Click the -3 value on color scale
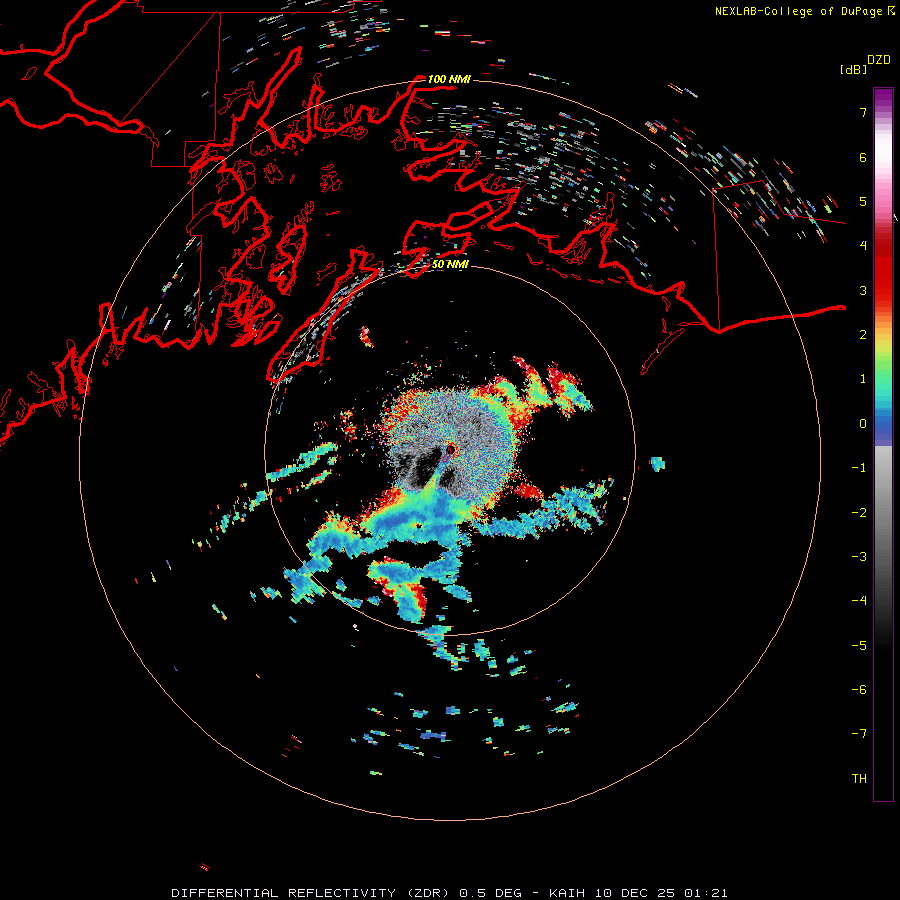900x900 pixels. (859, 557)
